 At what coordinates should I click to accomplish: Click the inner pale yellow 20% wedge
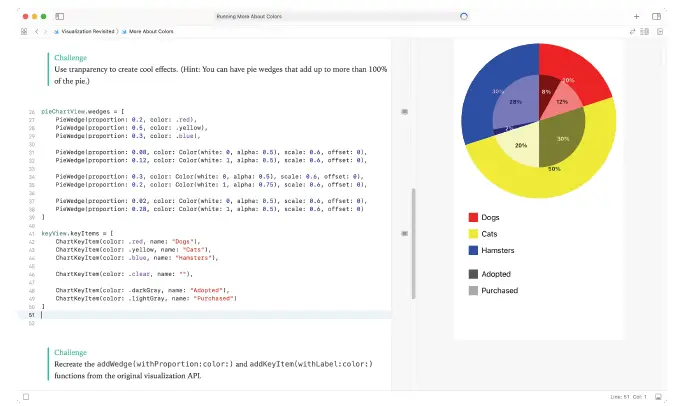[519, 146]
